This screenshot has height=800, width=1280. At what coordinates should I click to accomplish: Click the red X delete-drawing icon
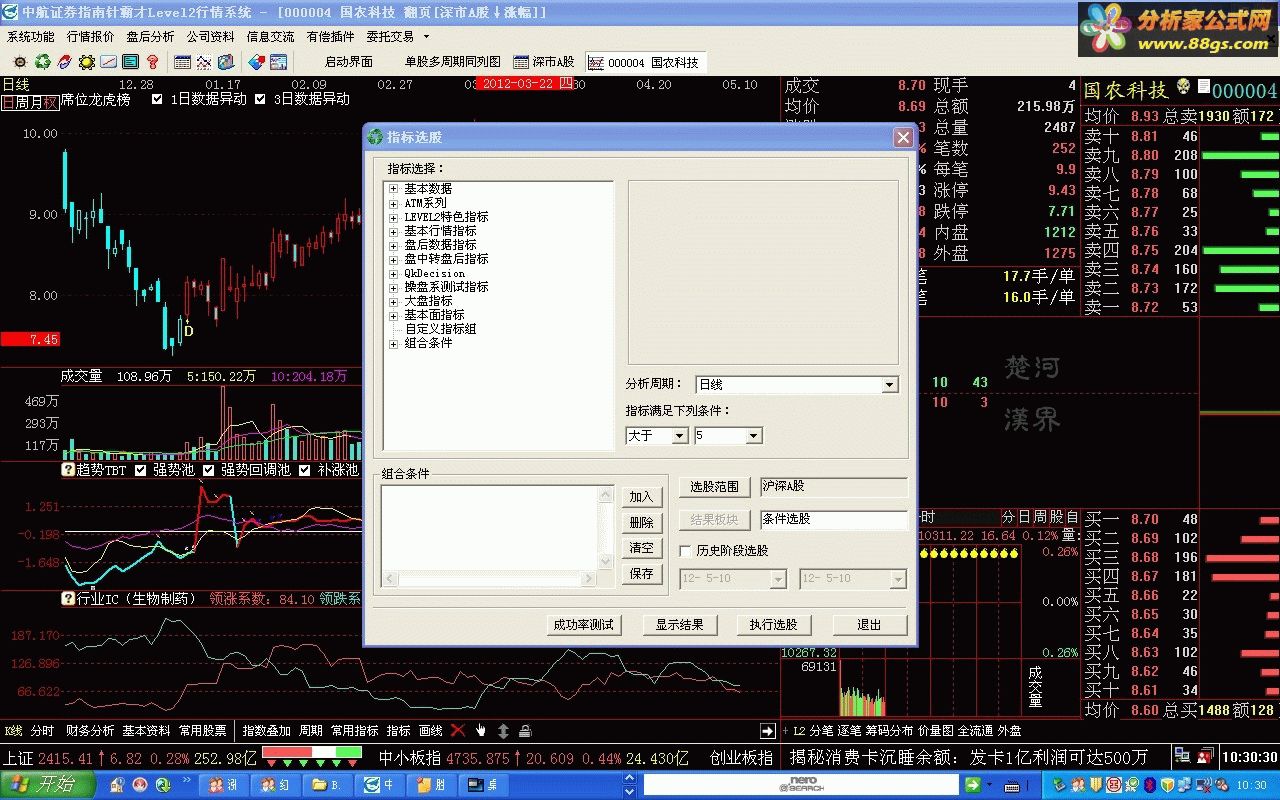point(458,731)
